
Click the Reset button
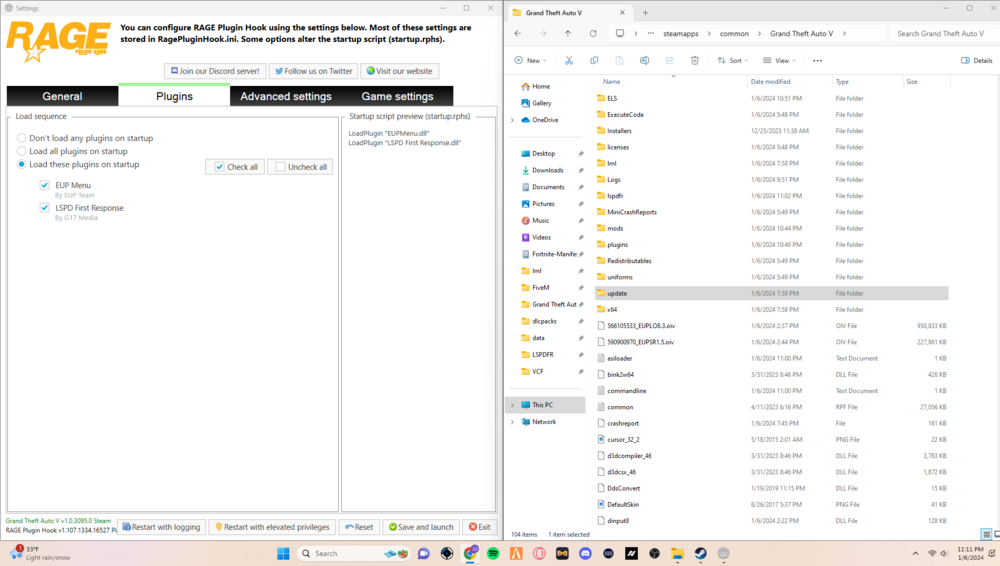pyautogui.click(x=359, y=527)
